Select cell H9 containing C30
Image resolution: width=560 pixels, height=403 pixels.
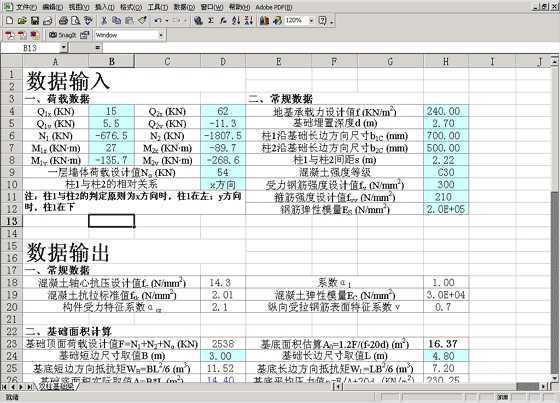(x=446, y=172)
